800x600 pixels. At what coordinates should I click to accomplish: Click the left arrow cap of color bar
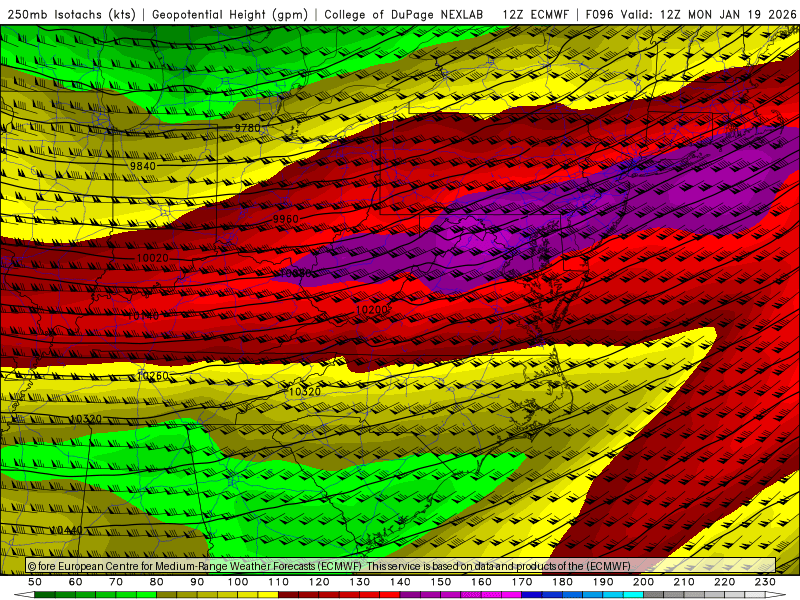click(x=24, y=595)
